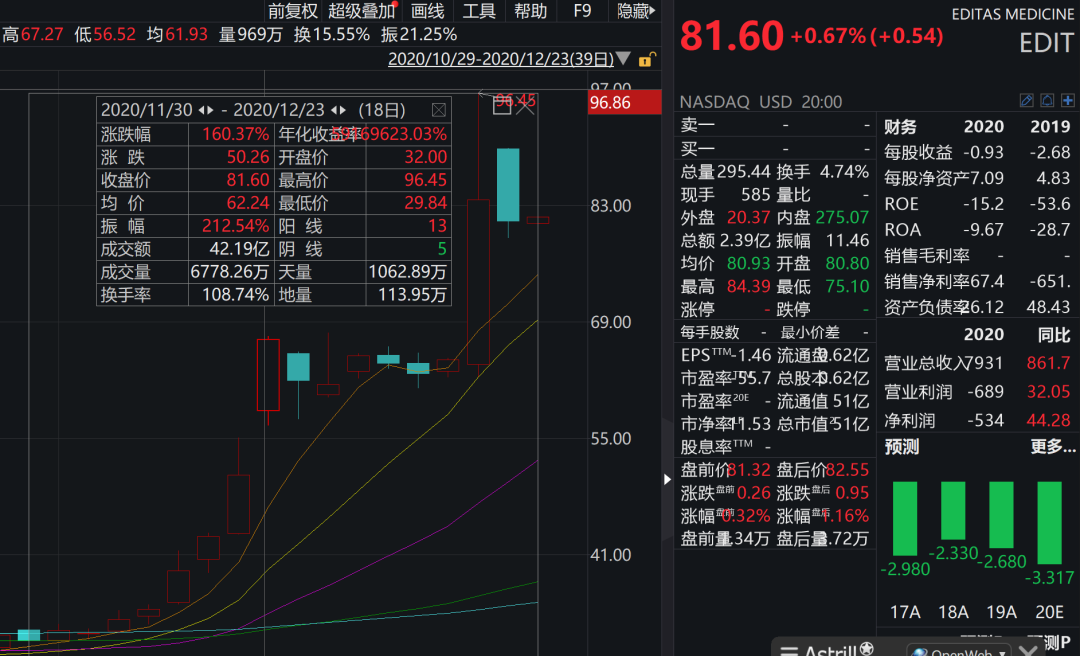Toggle the yellow lock icon

click(x=646, y=60)
